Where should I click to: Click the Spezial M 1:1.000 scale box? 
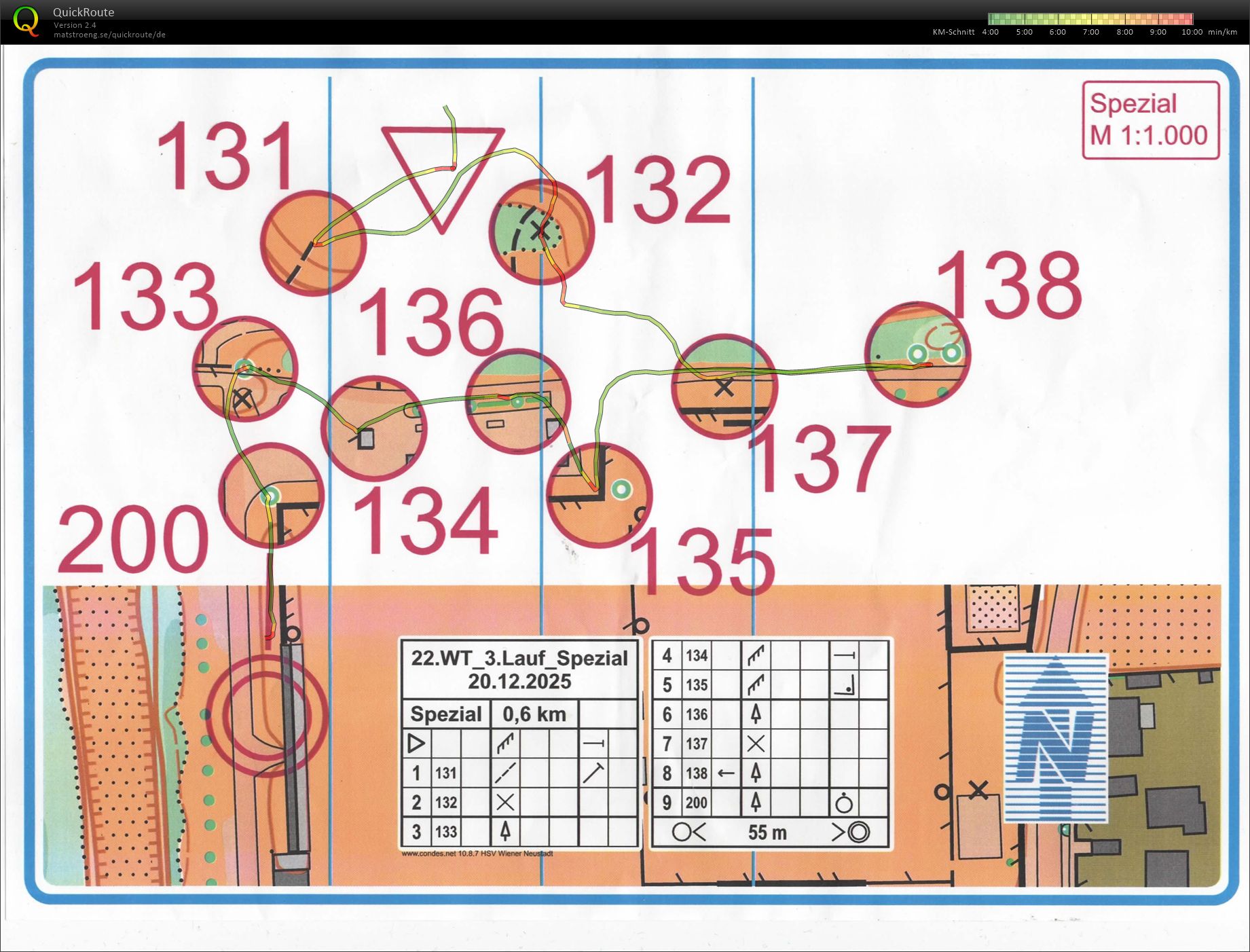(x=1151, y=120)
